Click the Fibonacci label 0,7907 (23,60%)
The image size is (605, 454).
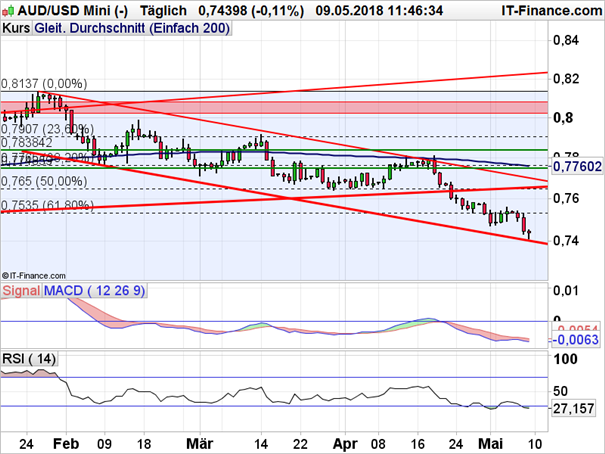click(x=47, y=129)
